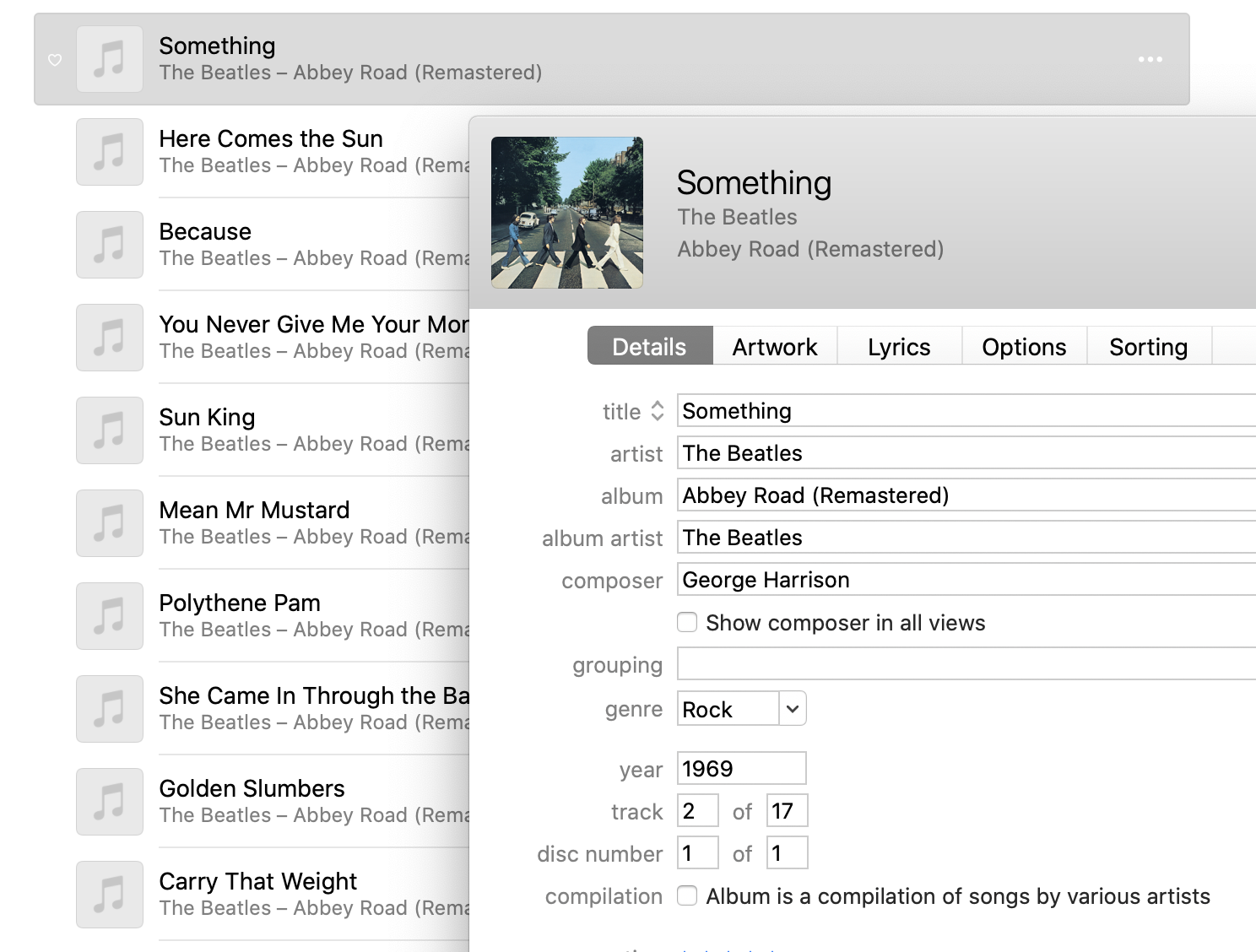Click the music note icon for Mean Mr Mustard
Screen dimensions: 1256x952
110,523
